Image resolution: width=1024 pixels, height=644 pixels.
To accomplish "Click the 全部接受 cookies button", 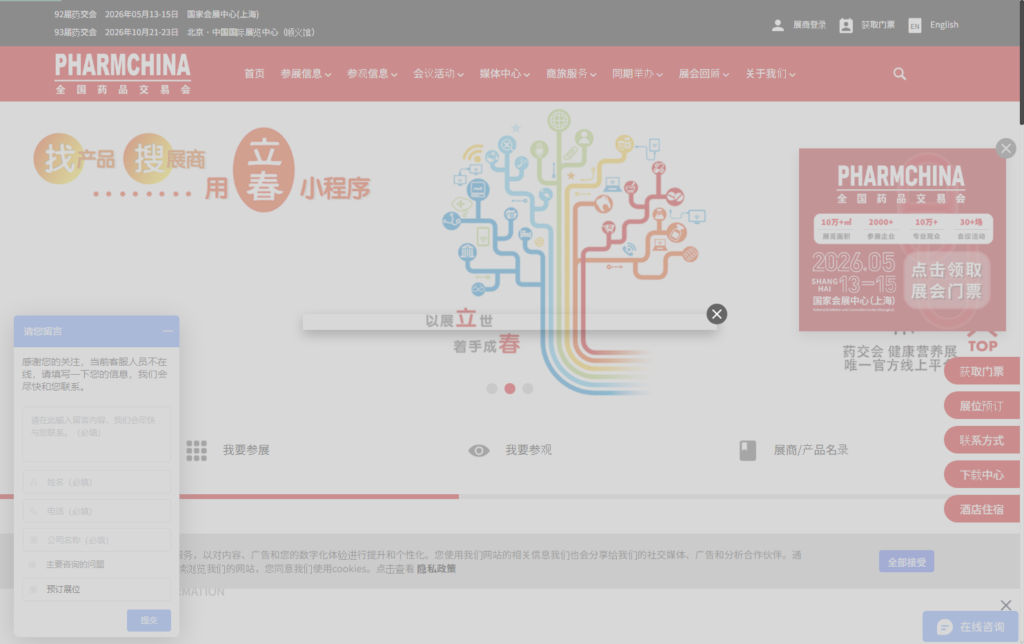I will [x=906, y=562].
